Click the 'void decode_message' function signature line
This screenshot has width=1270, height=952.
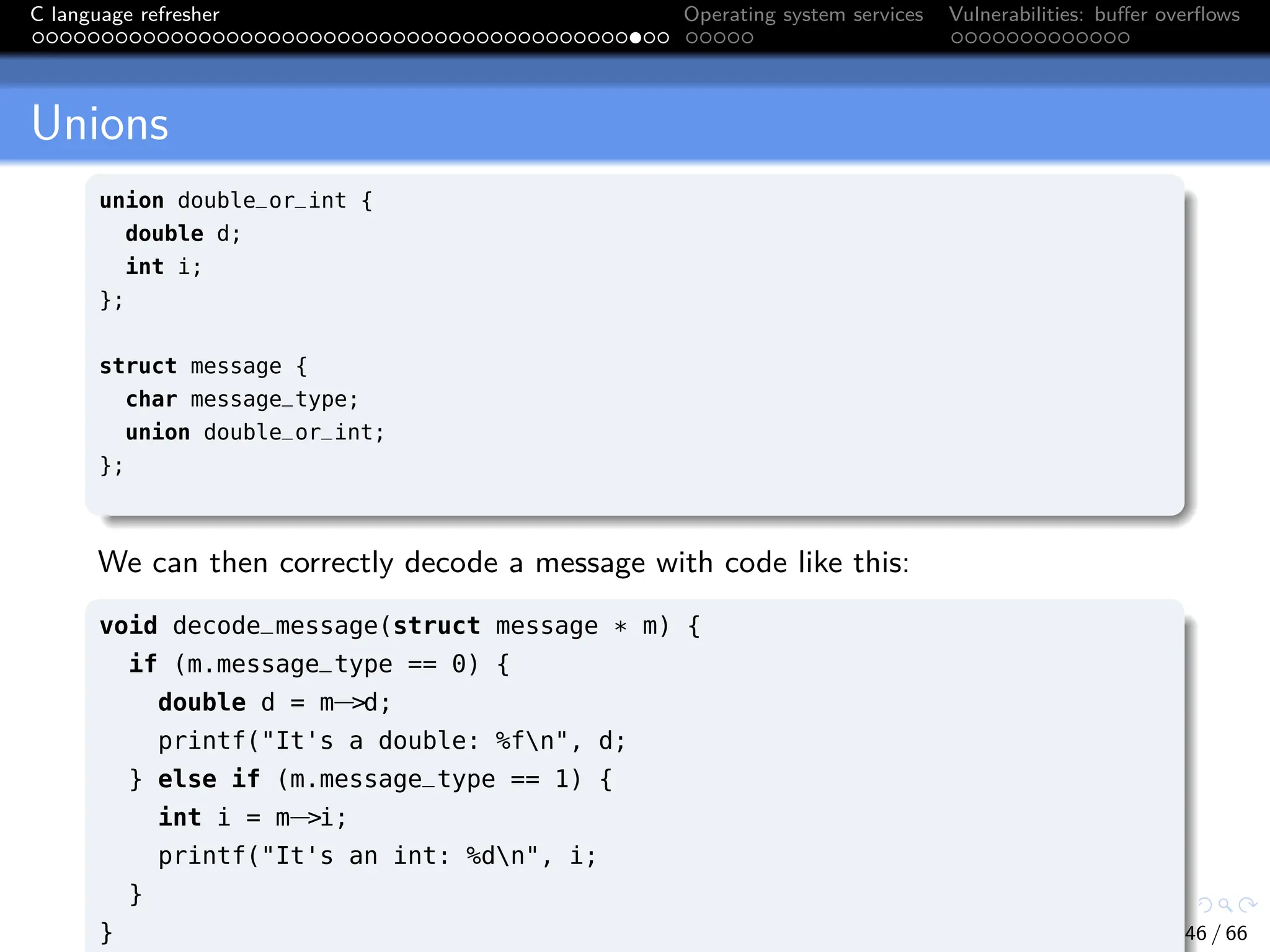click(x=401, y=626)
